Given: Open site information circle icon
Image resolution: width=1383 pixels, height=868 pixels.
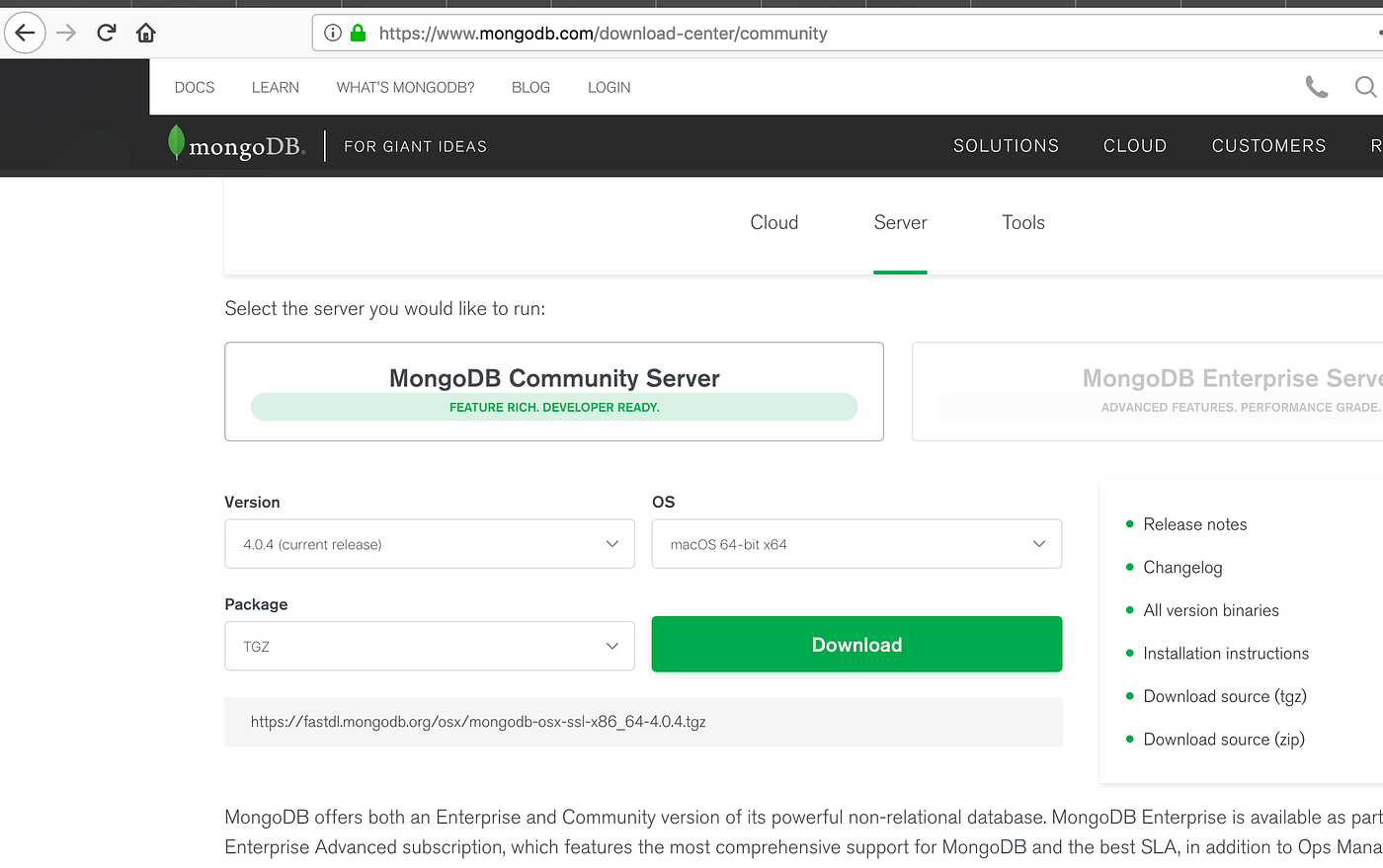Looking at the screenshot, I should 333,33.
